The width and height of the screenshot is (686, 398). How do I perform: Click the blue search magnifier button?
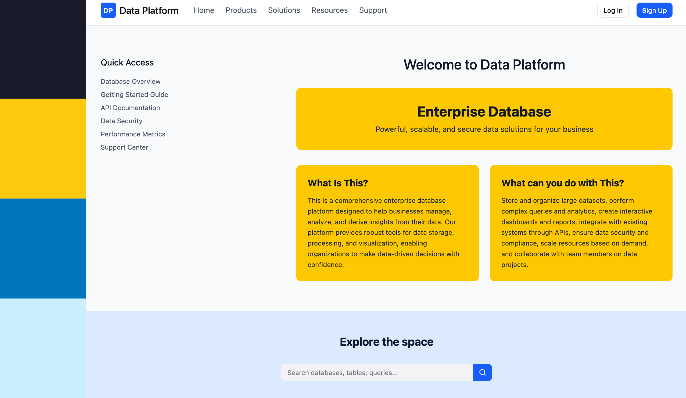[x=482, y=373]
